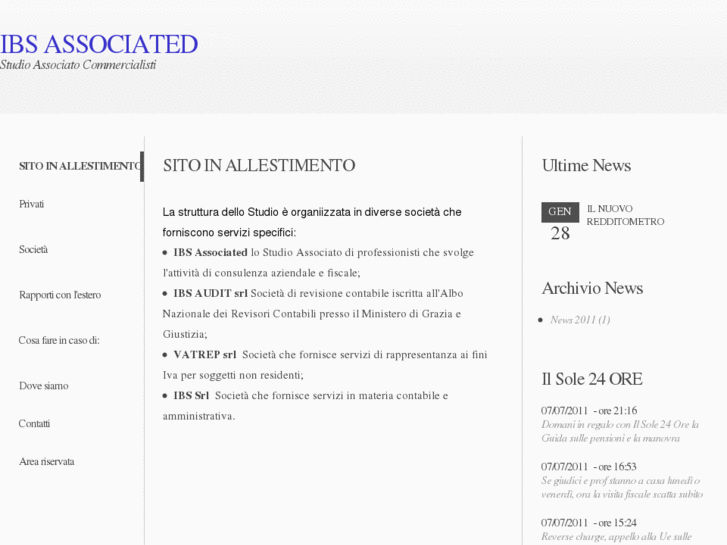Open Se giudici e prof stanno a casa article
The image size is (727, 545).
point(622,487)
